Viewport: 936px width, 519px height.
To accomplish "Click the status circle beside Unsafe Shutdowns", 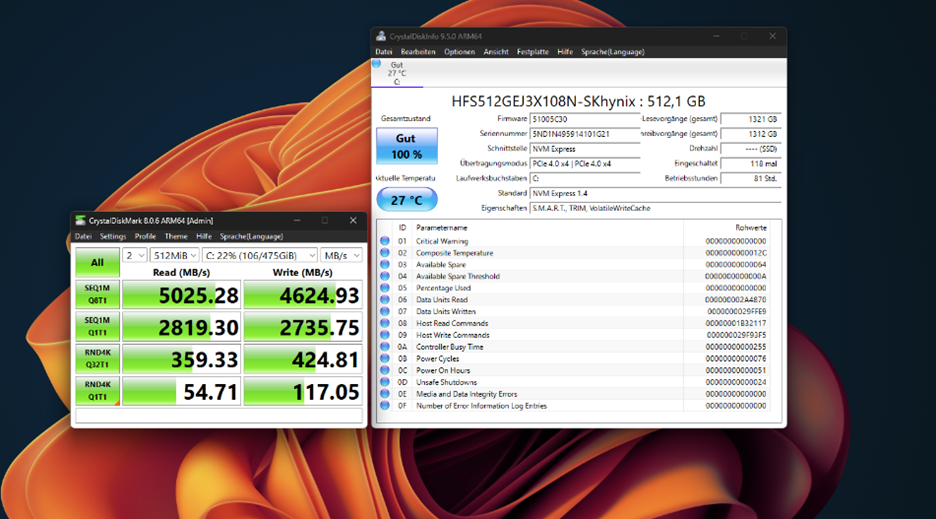I will point(385,382).
